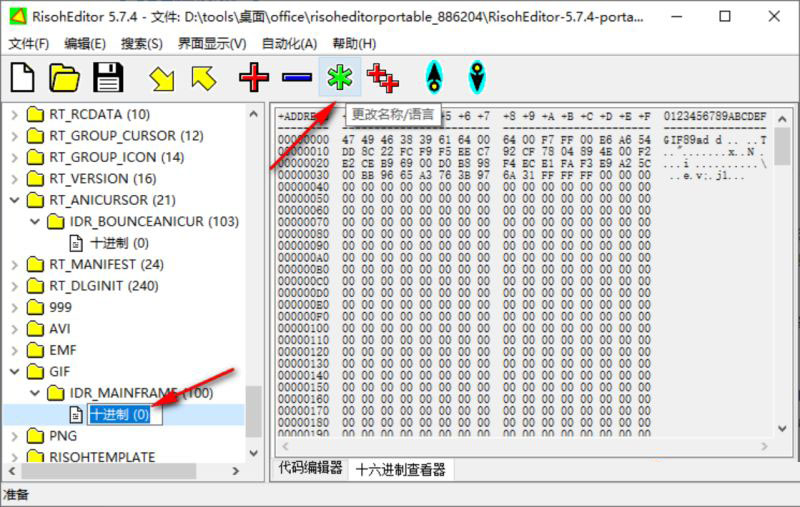The width and height of the screenshot is (800, 507).
Task: Open the 界面显示(V) menu
Action: (x=212, y=43)
